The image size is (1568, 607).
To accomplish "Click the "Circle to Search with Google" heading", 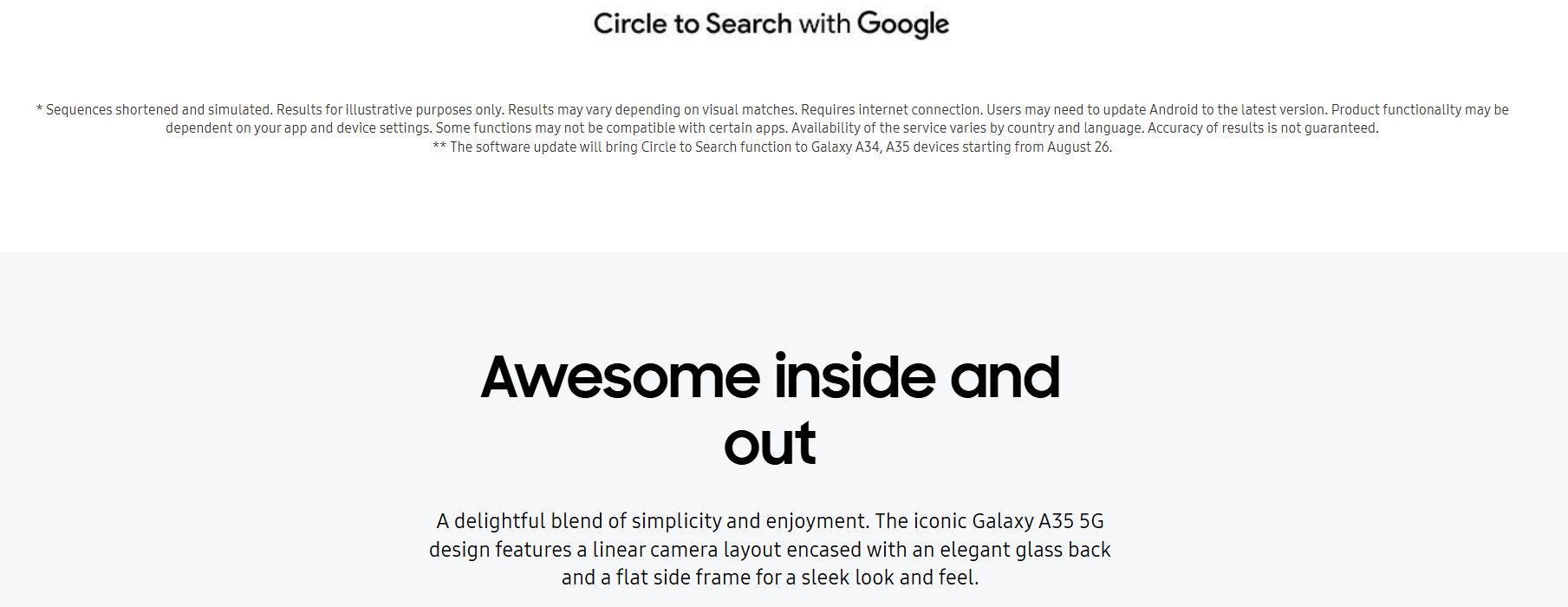I will coord(771,24).
